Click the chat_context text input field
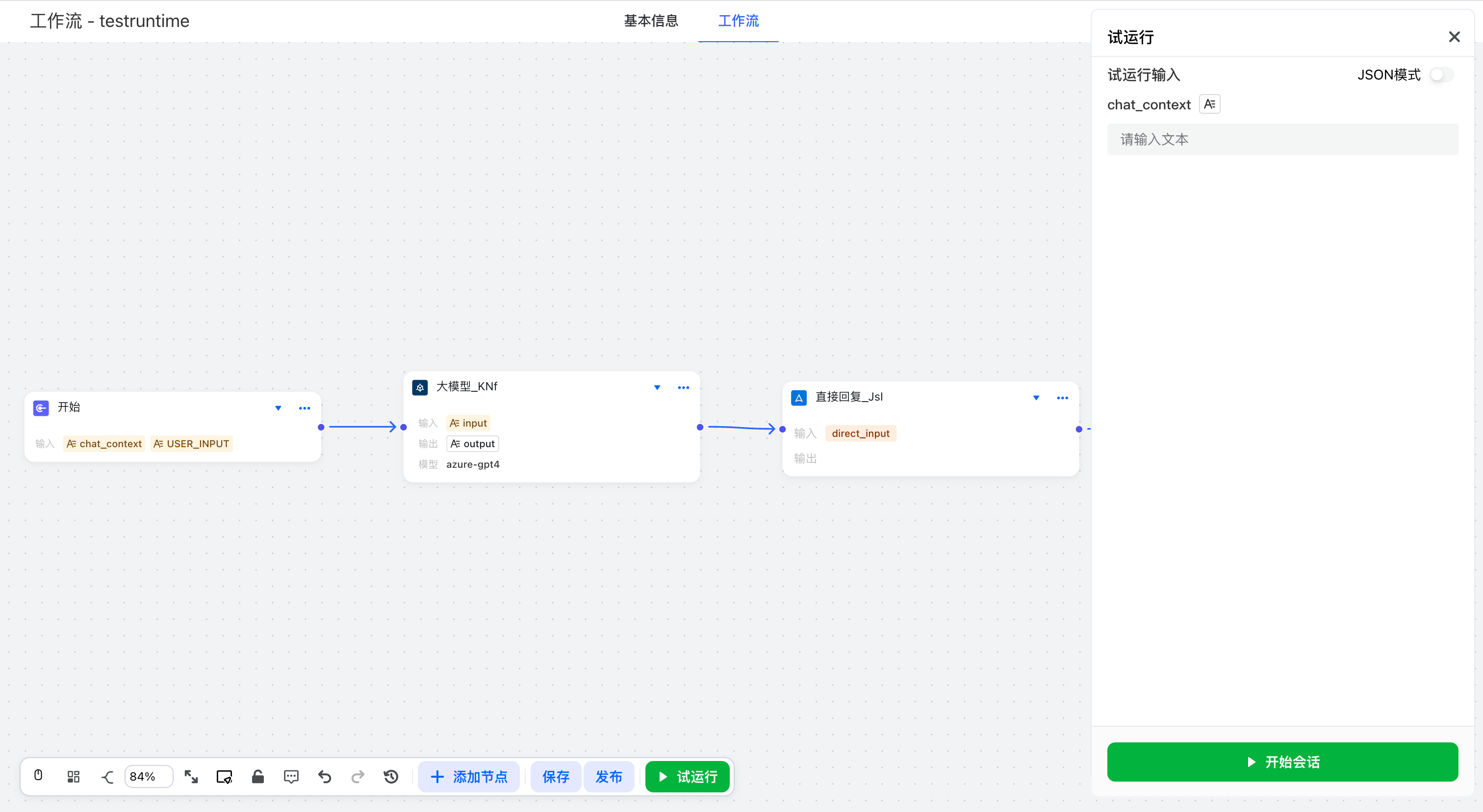 point(1282,139)
